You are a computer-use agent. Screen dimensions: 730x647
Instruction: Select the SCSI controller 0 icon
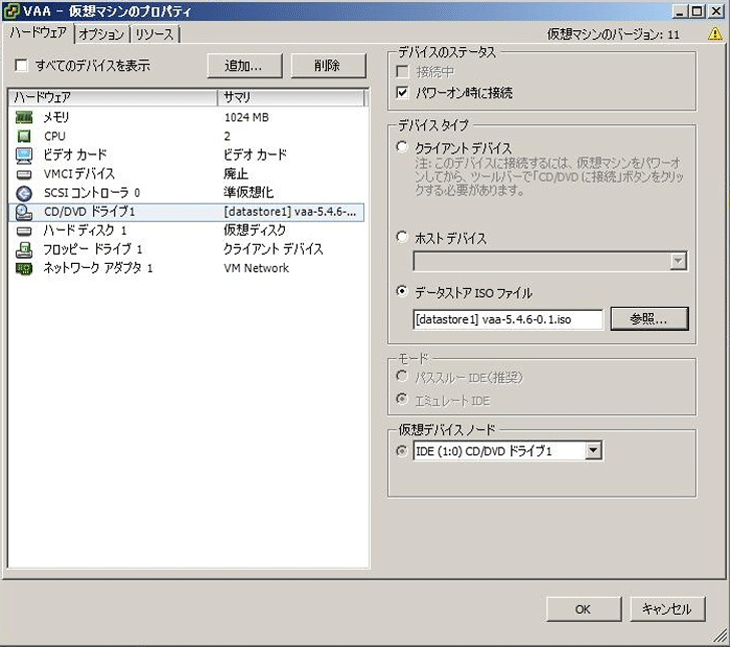point(25,192)
